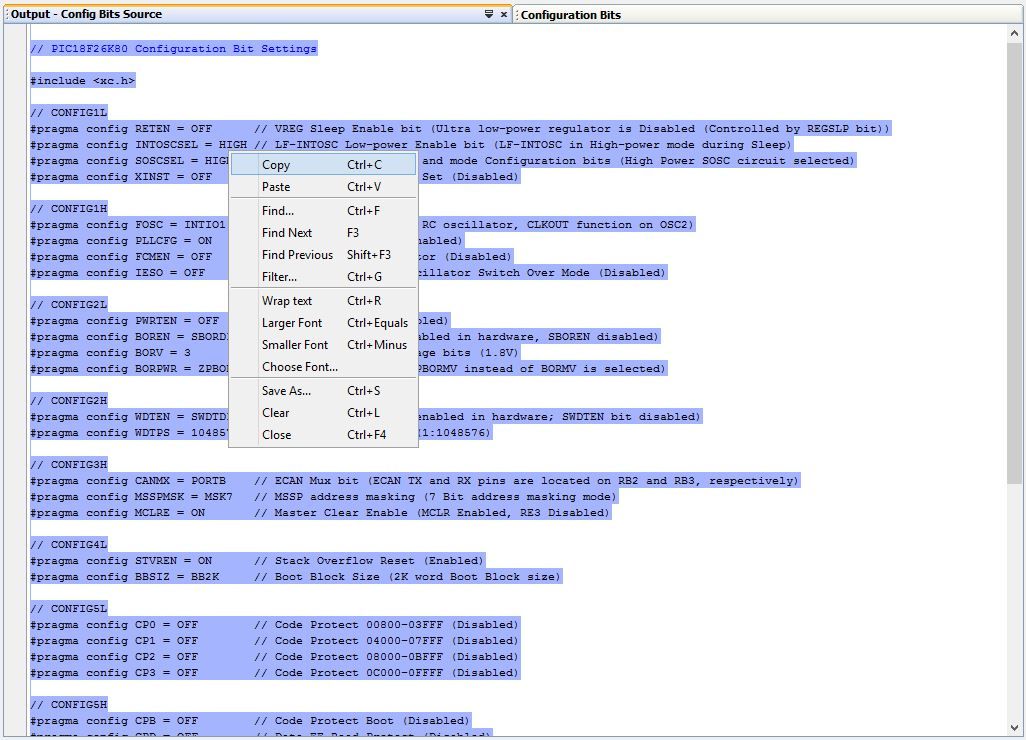This screenshot has height=740, width=1026.
Task: Open the Find dialog
Action: [x=276, y=210]
